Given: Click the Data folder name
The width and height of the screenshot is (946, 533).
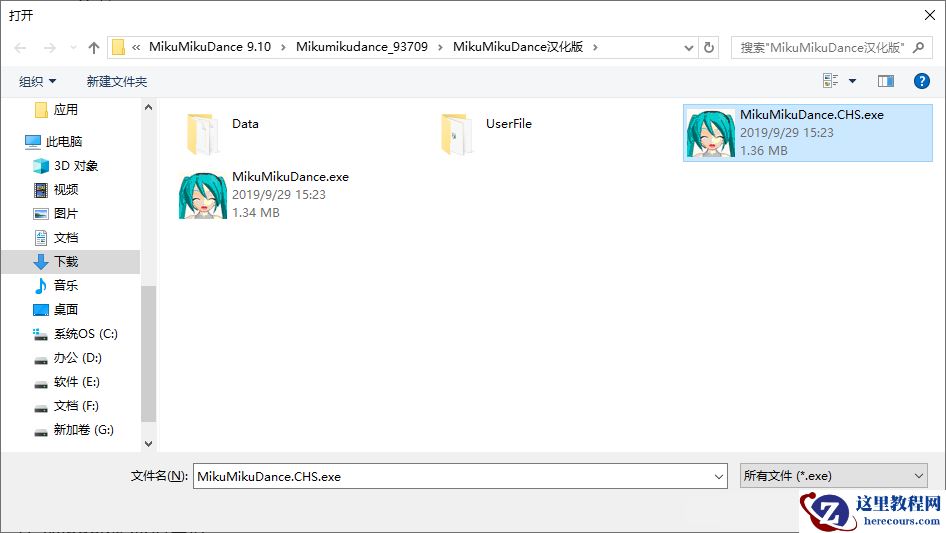Looking at the screenshot, I should [246, 124].
